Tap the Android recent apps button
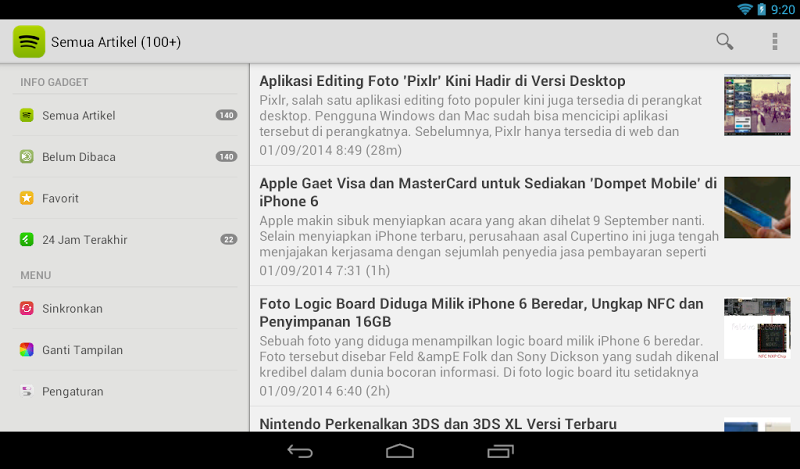Viewport: 800px width, 469px height. click(x=500, y=451)
